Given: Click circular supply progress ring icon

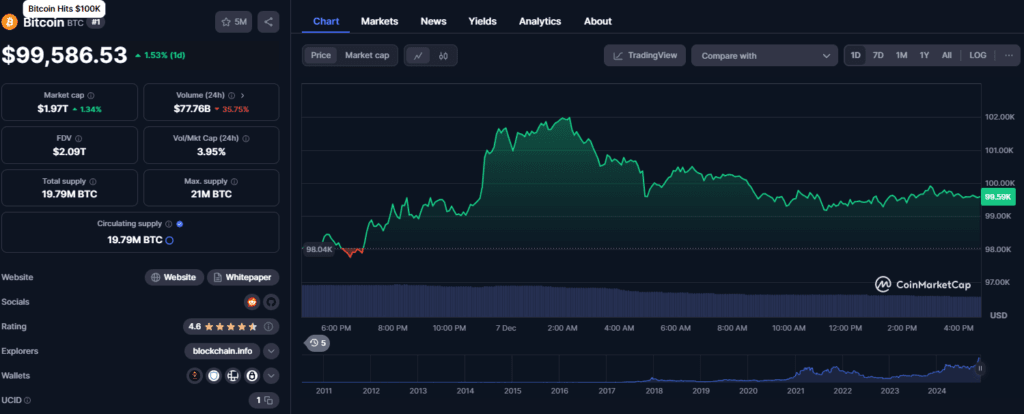Looking at the screenshot, I should (169, 240).
